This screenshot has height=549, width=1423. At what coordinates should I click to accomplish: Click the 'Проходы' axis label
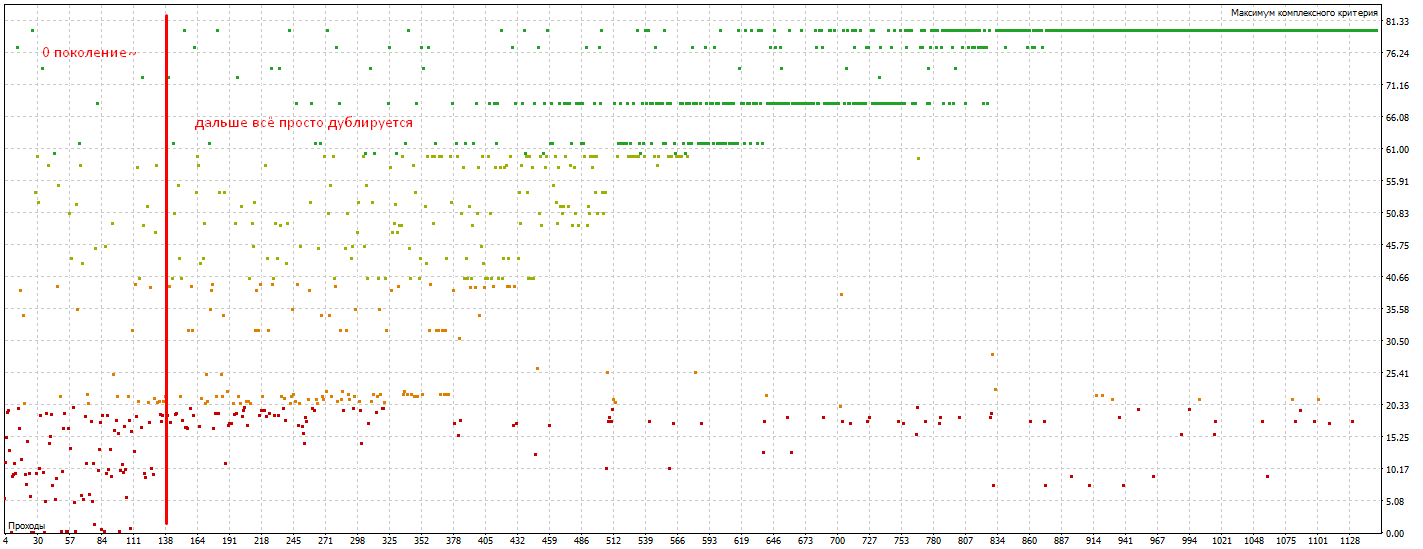point(27,525)
